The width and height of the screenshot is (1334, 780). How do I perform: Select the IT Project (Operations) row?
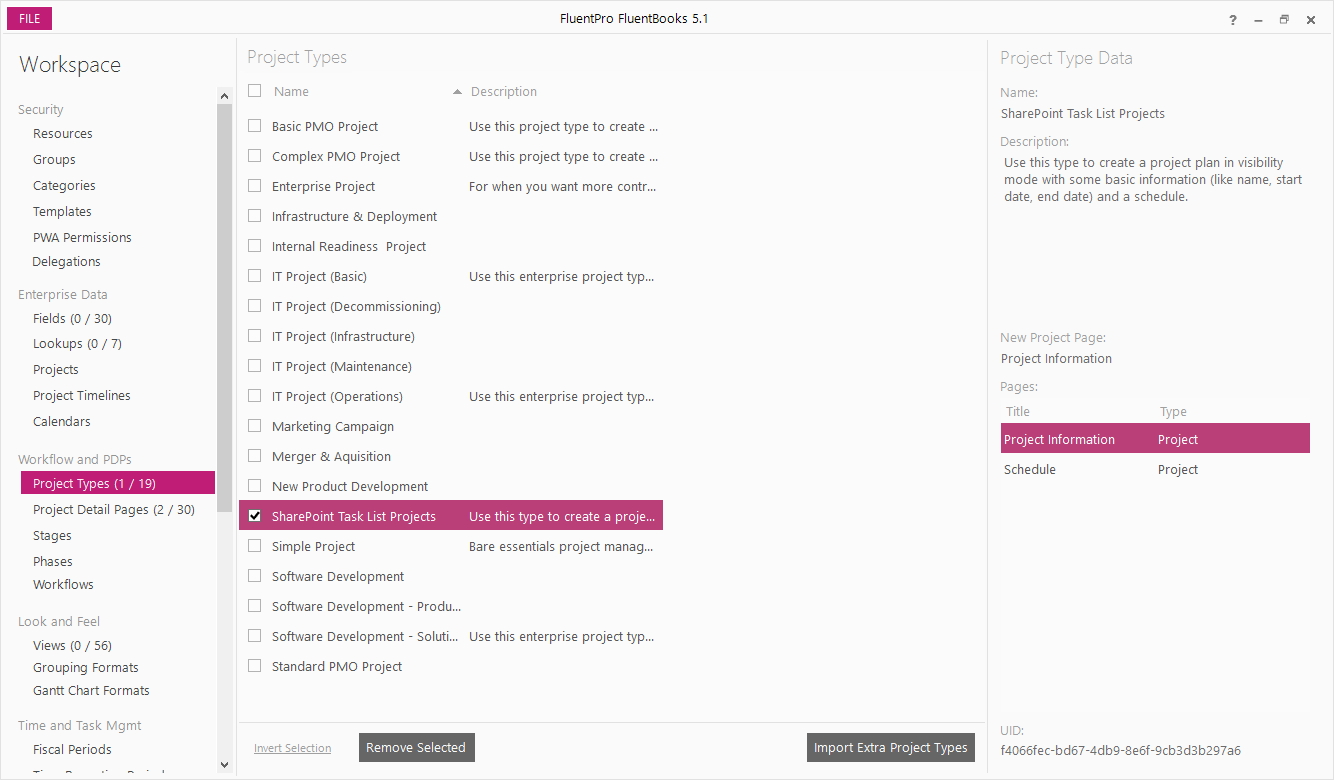[451, 396]
